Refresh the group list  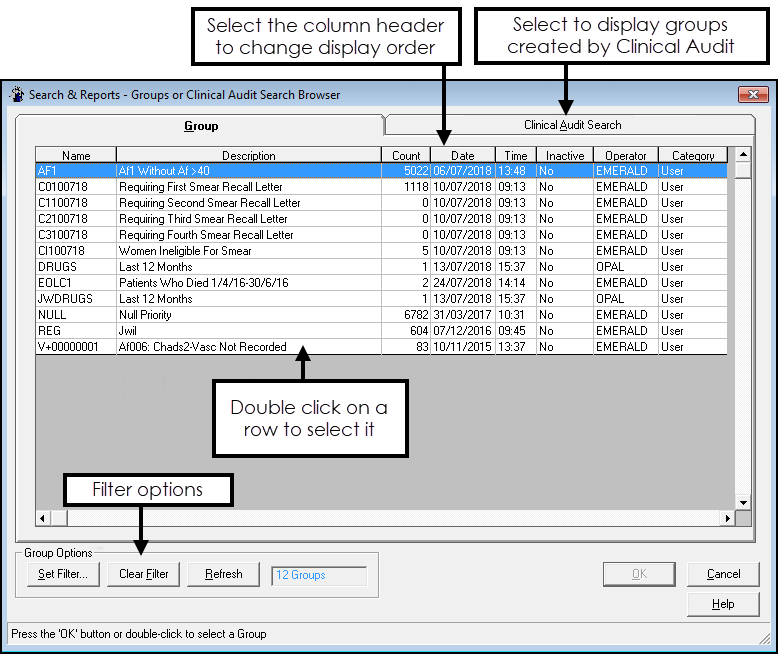click(x=223, y=574)
